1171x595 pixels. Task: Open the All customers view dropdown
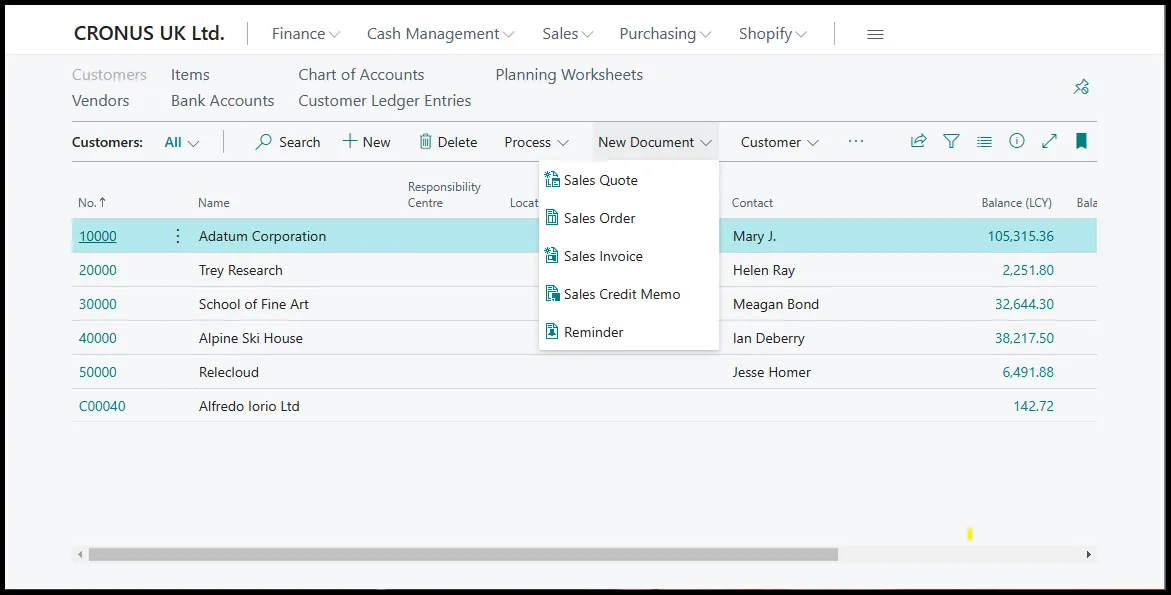pos(181,142)
